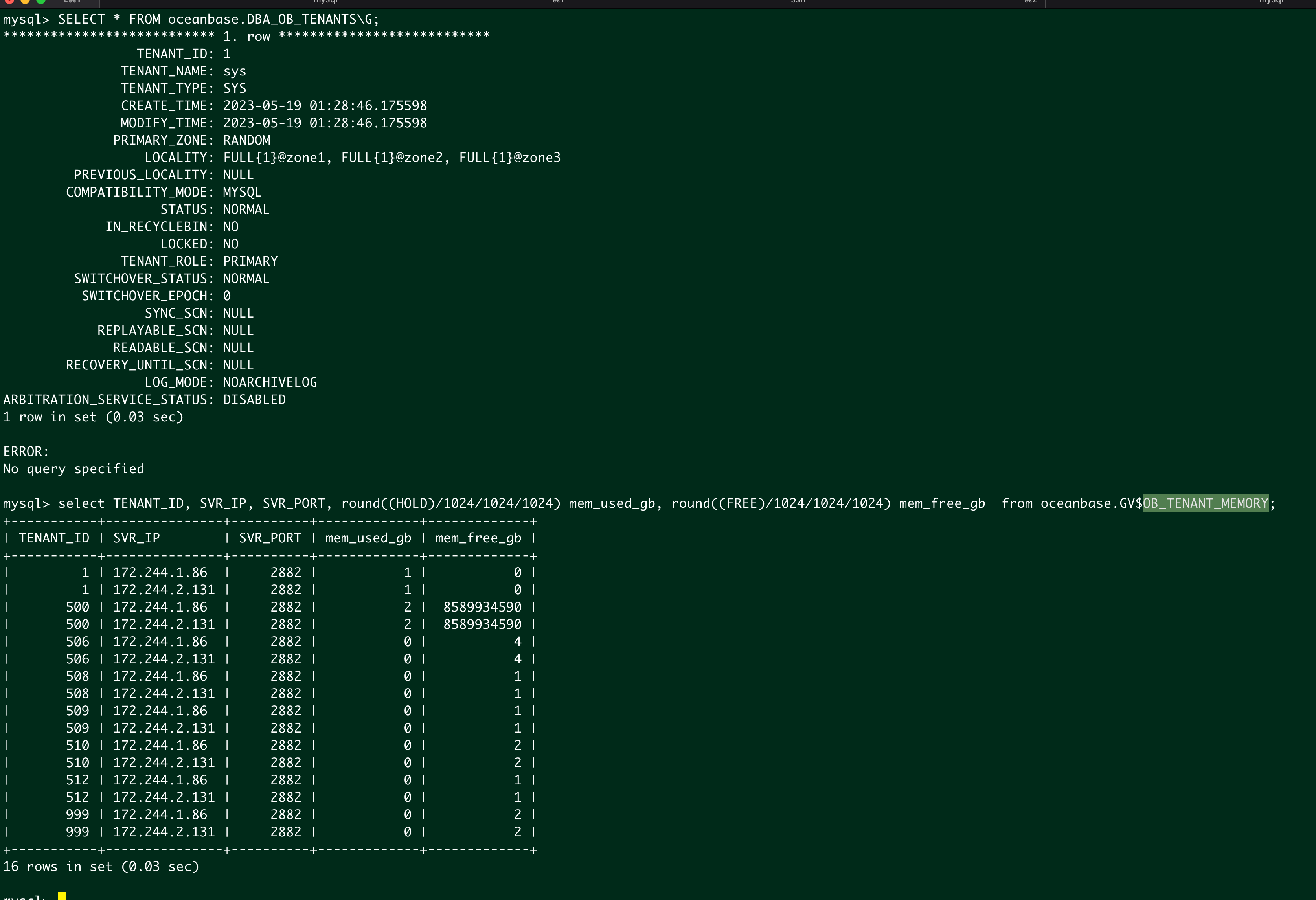
Task: Click IP 172.244.2.131 in the tenant 999 row
Action: [164, 832]
